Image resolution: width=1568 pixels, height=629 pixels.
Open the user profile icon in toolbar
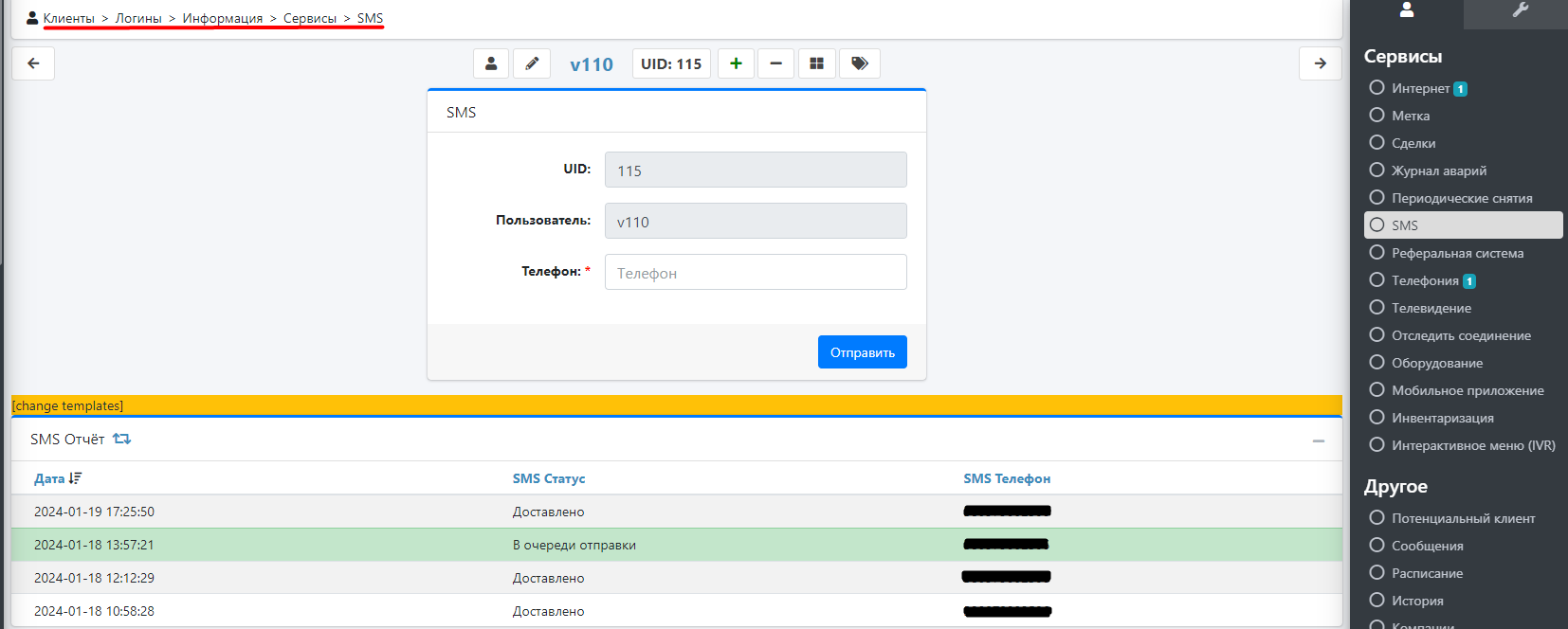(491, 63)
